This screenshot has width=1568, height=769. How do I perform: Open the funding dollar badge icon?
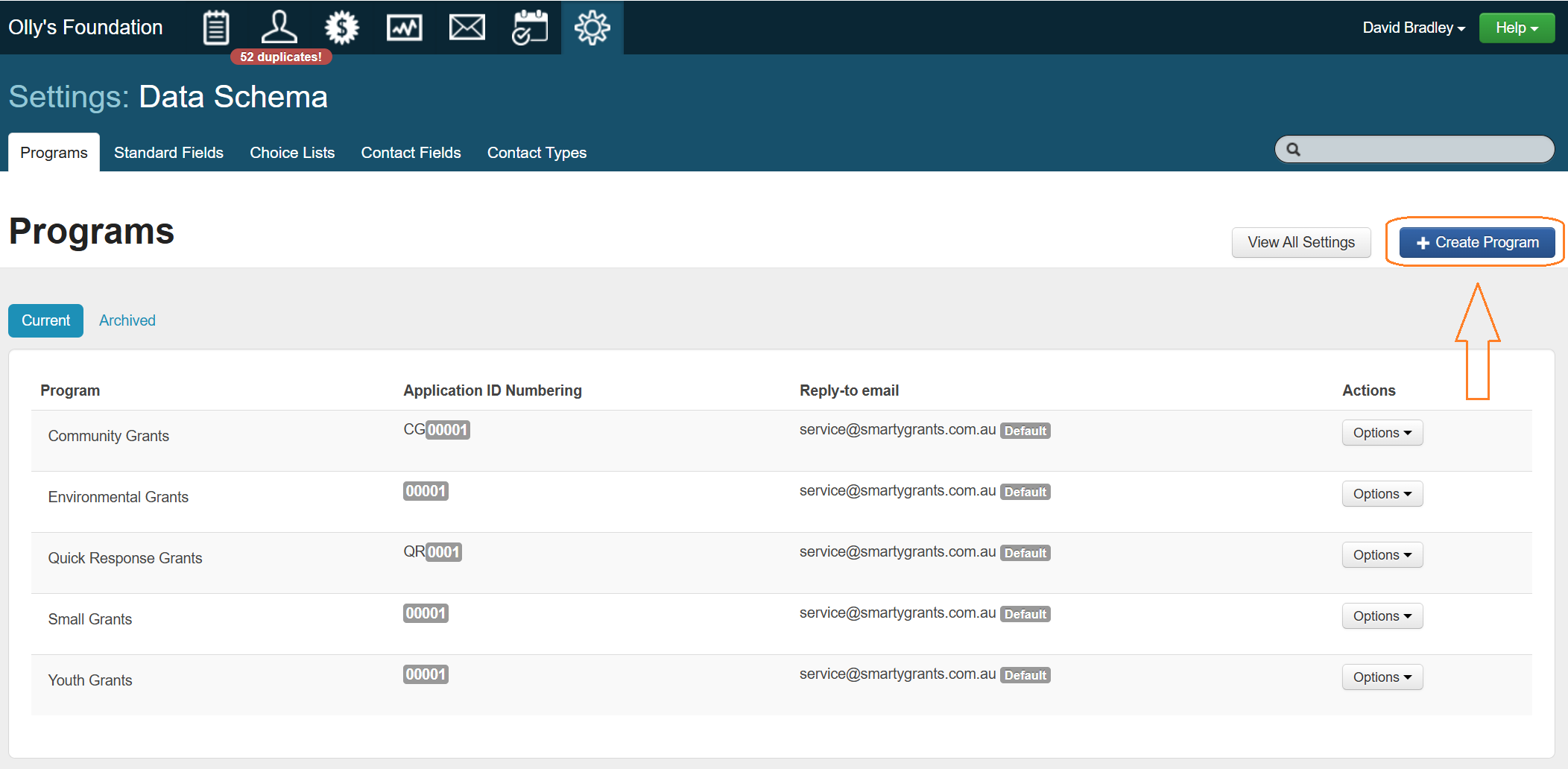tap(341, 28)
